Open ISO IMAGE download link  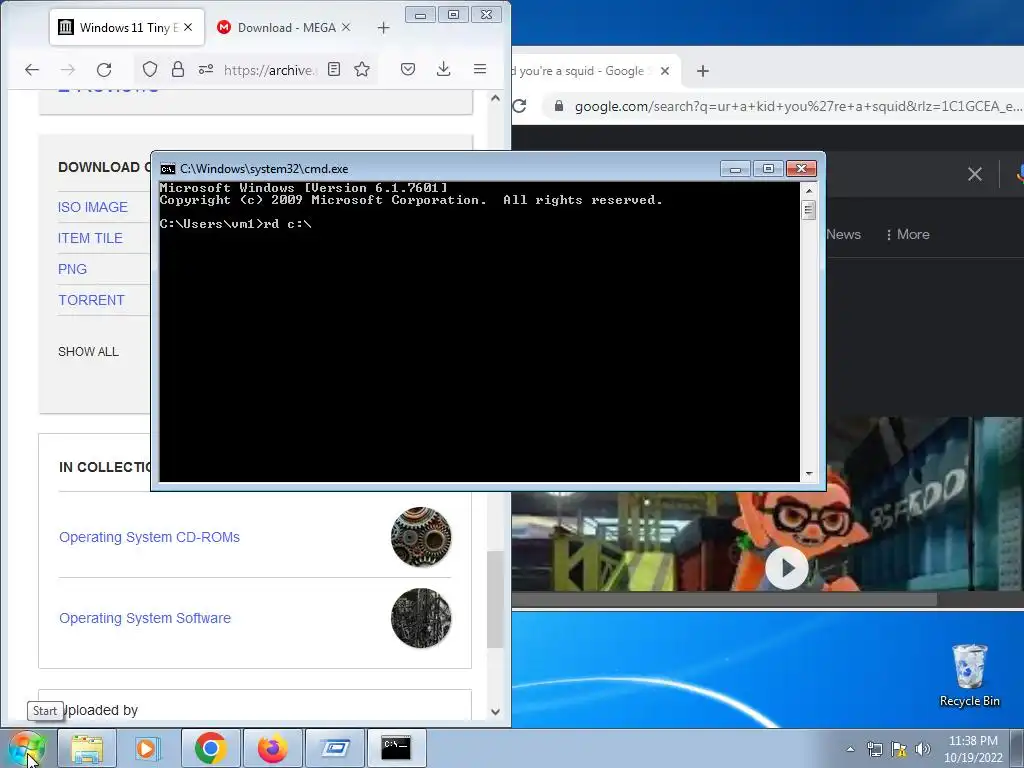tap(93, 207)
